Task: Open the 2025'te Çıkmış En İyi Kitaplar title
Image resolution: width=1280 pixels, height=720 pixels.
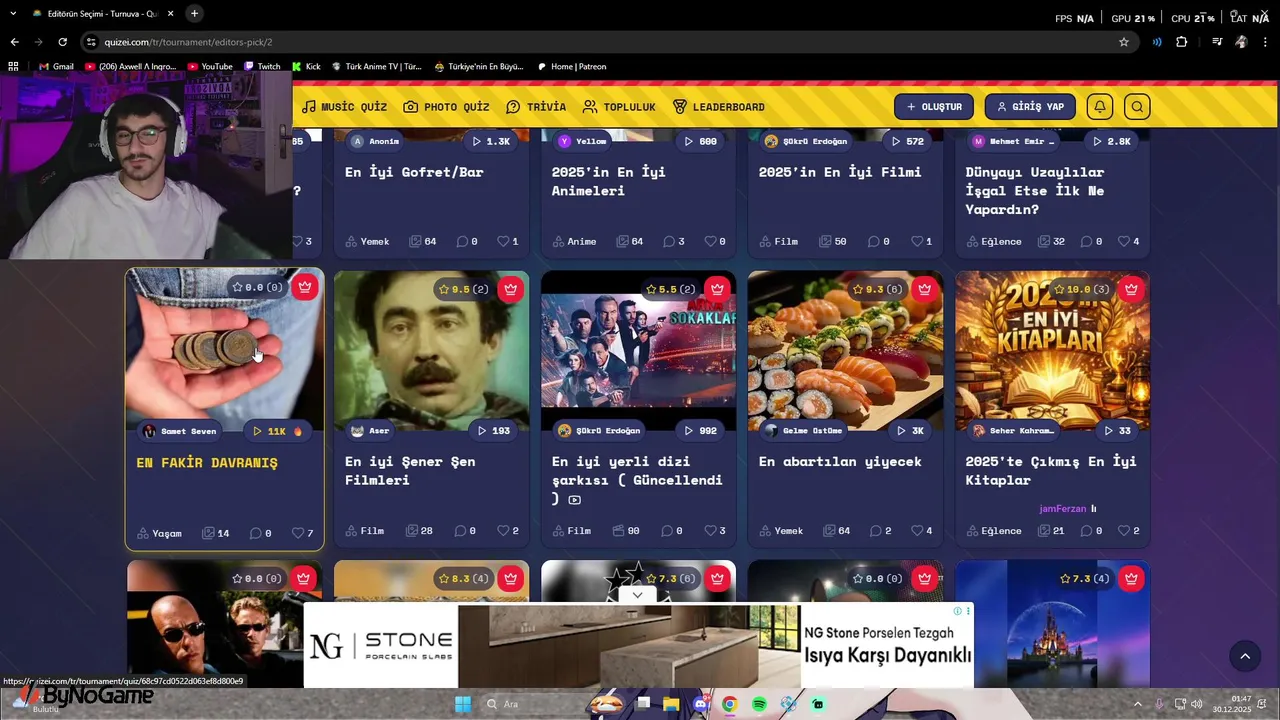Action: coord(1050,471)
